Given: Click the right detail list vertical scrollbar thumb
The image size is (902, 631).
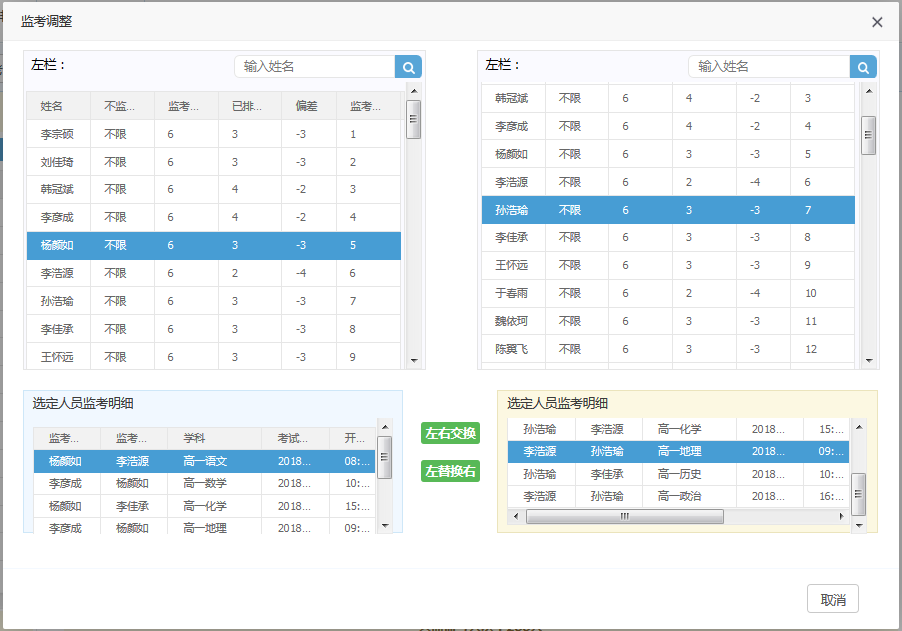Looking at the screenshot, I should point(858,494).
